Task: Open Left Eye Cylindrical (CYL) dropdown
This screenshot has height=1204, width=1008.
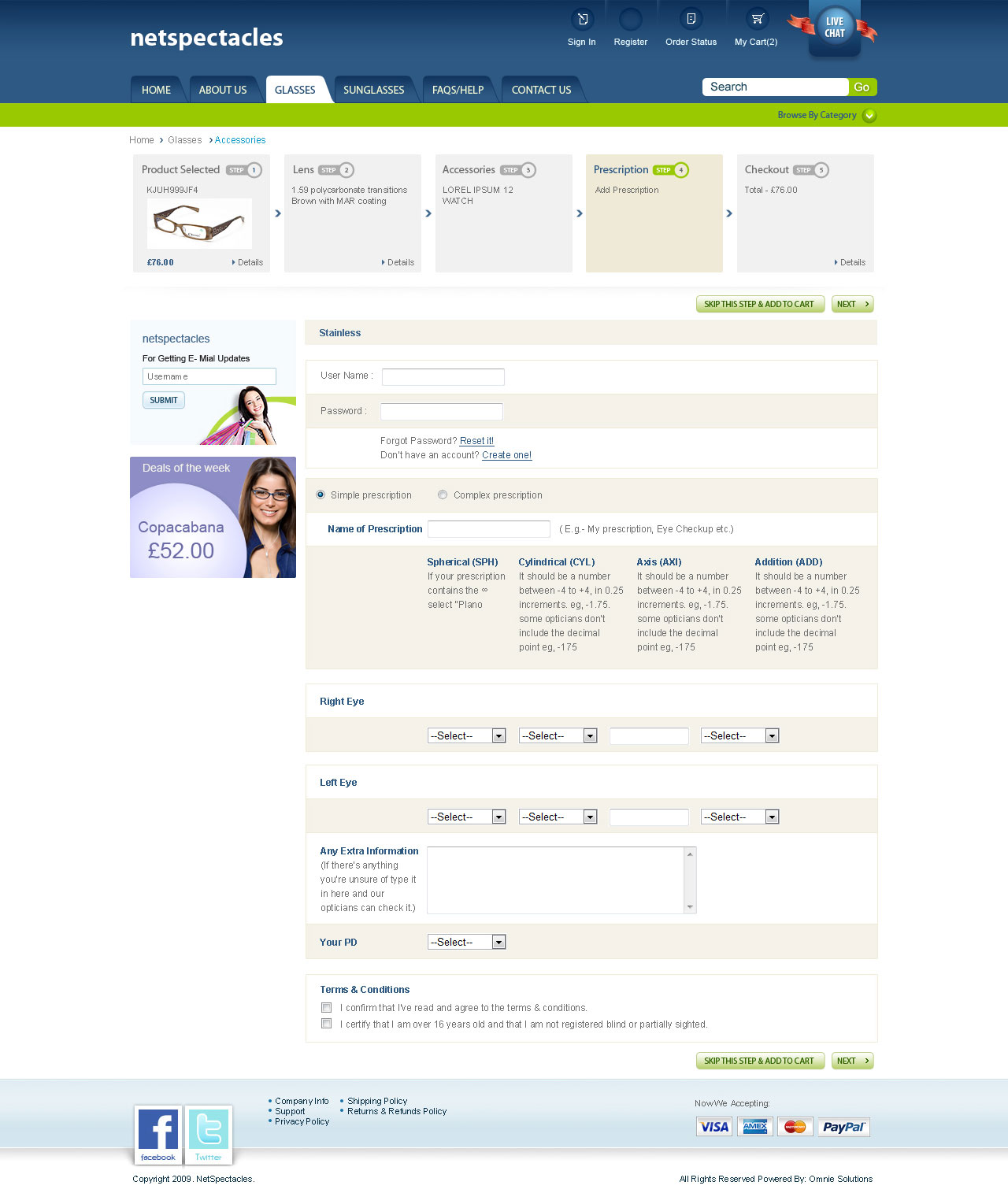Action: point(558,817)
